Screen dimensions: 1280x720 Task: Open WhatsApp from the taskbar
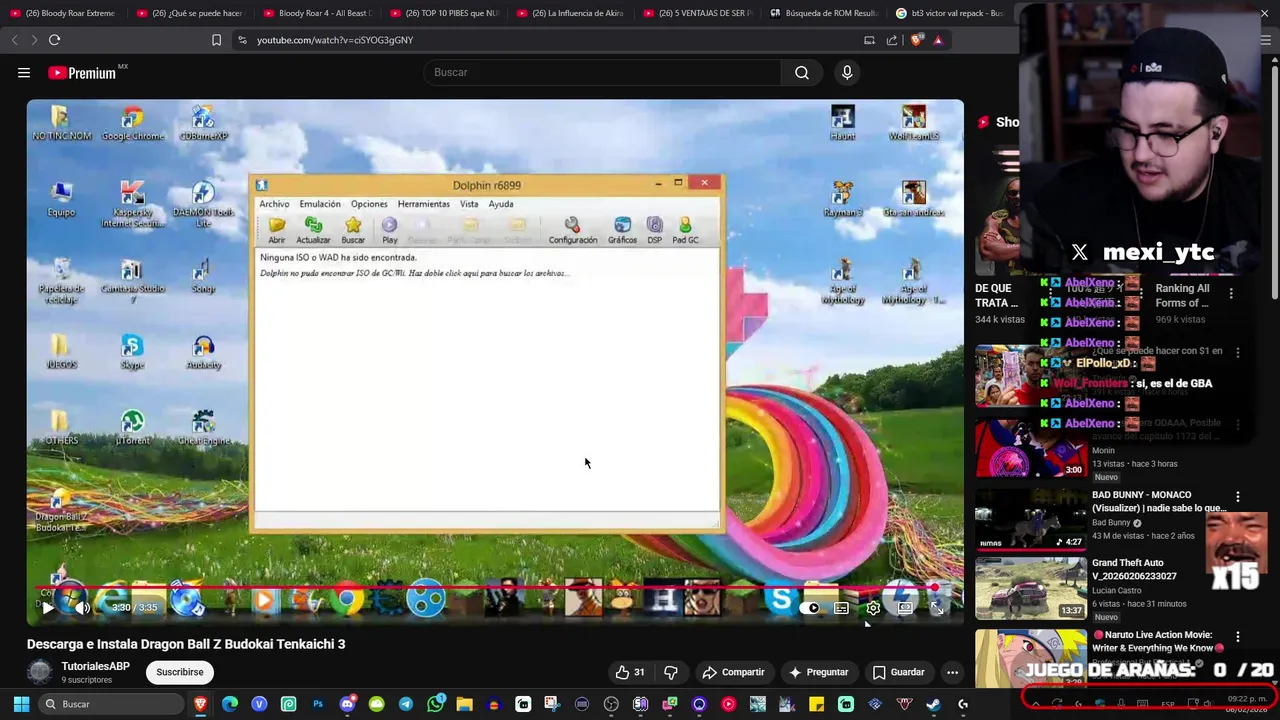(435, 704)
